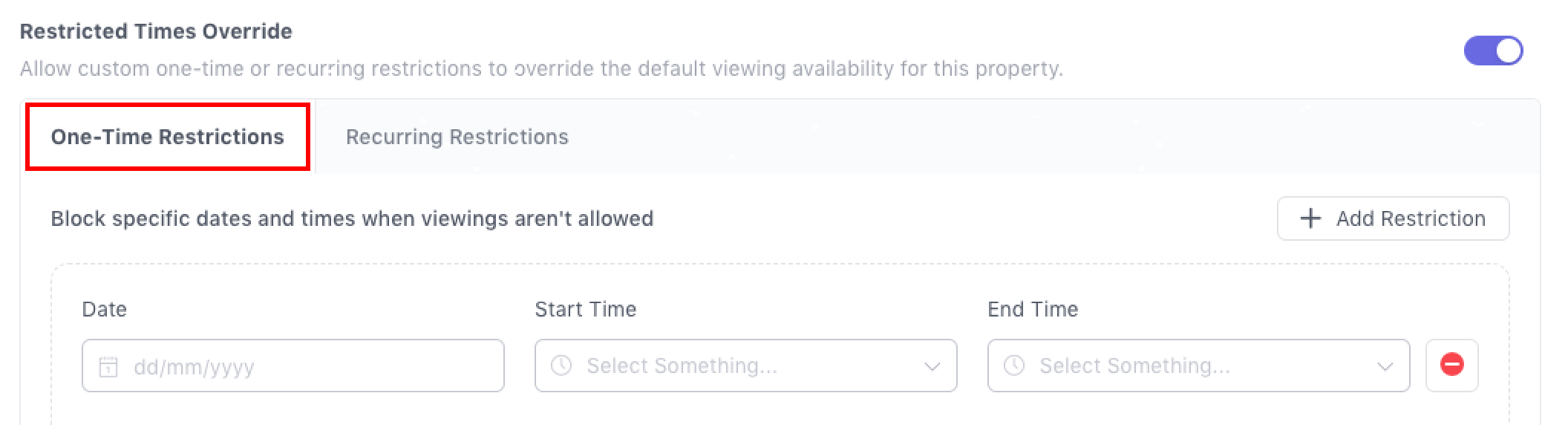Click the plus icon in Add Restriction
This screenshot has height=425, width=1568.
pos(1310,218)
